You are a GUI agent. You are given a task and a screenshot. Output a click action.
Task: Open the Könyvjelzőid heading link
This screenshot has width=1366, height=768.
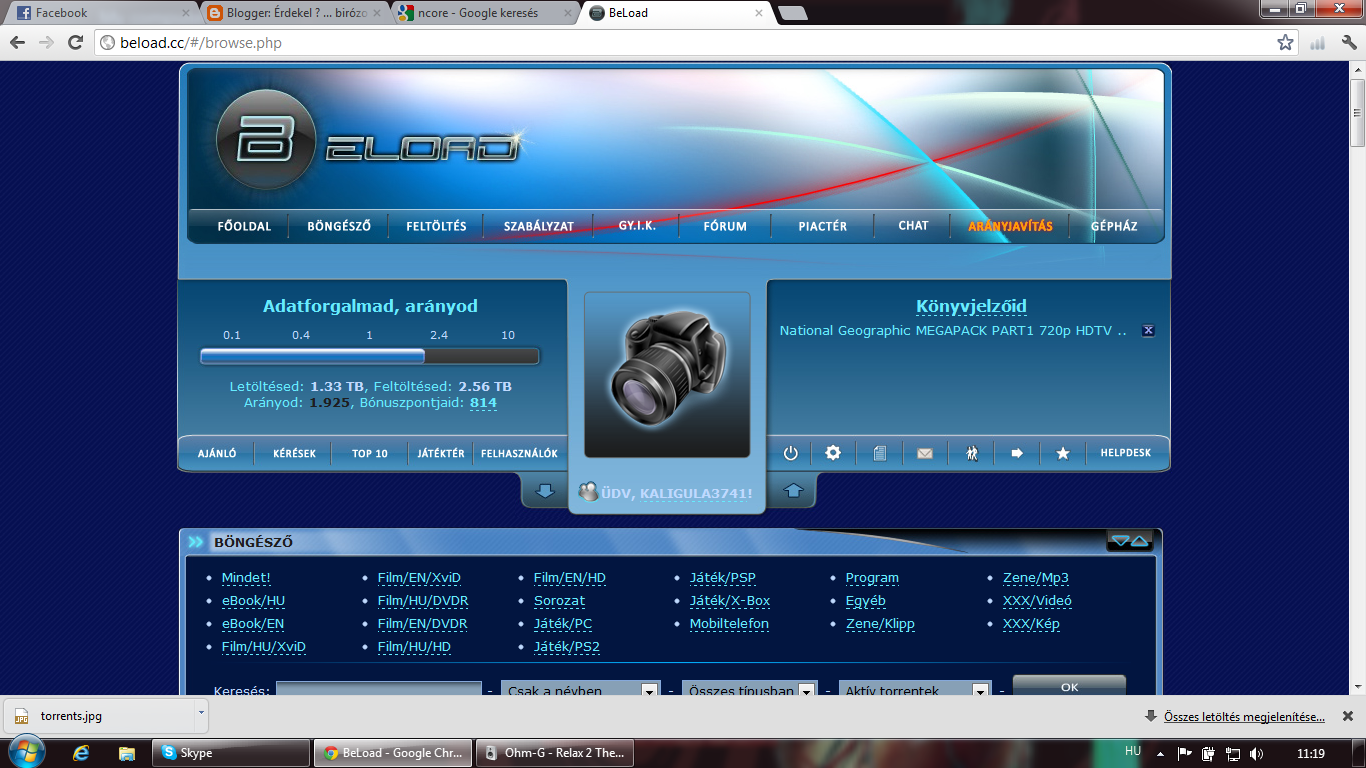[x=971, y=306]
